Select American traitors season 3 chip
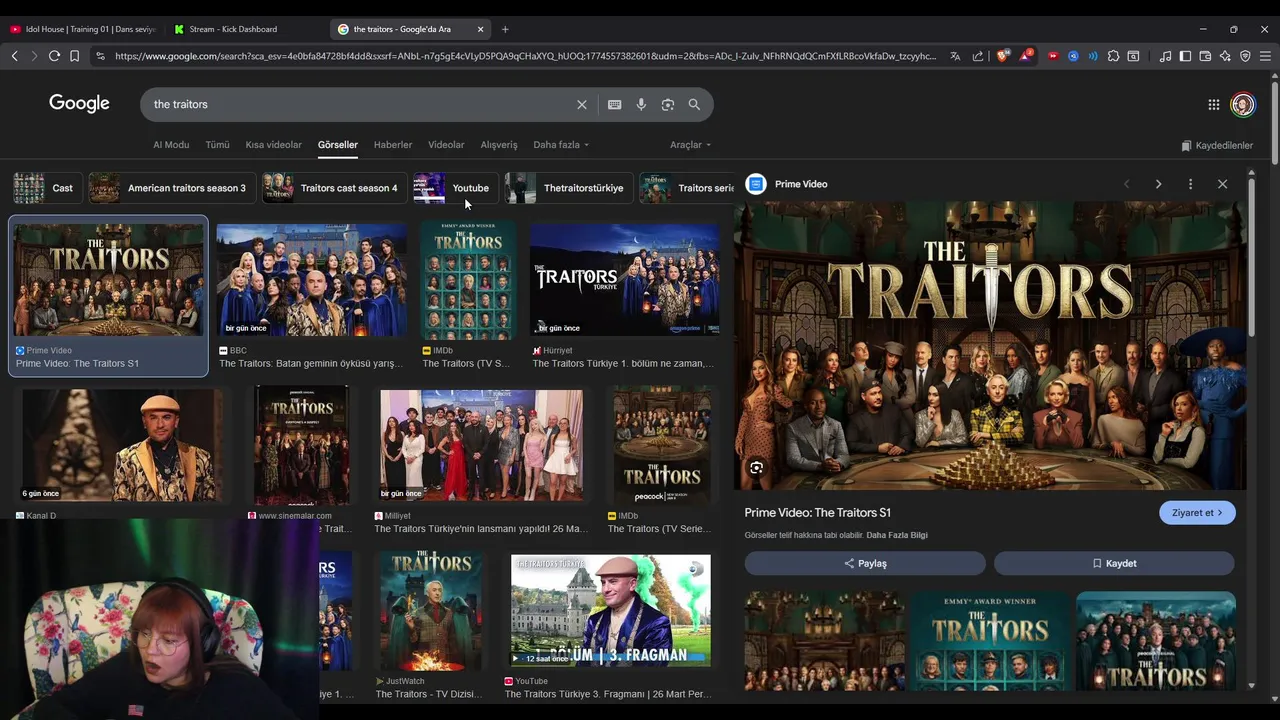1280x720 pixels. (170, 188)
